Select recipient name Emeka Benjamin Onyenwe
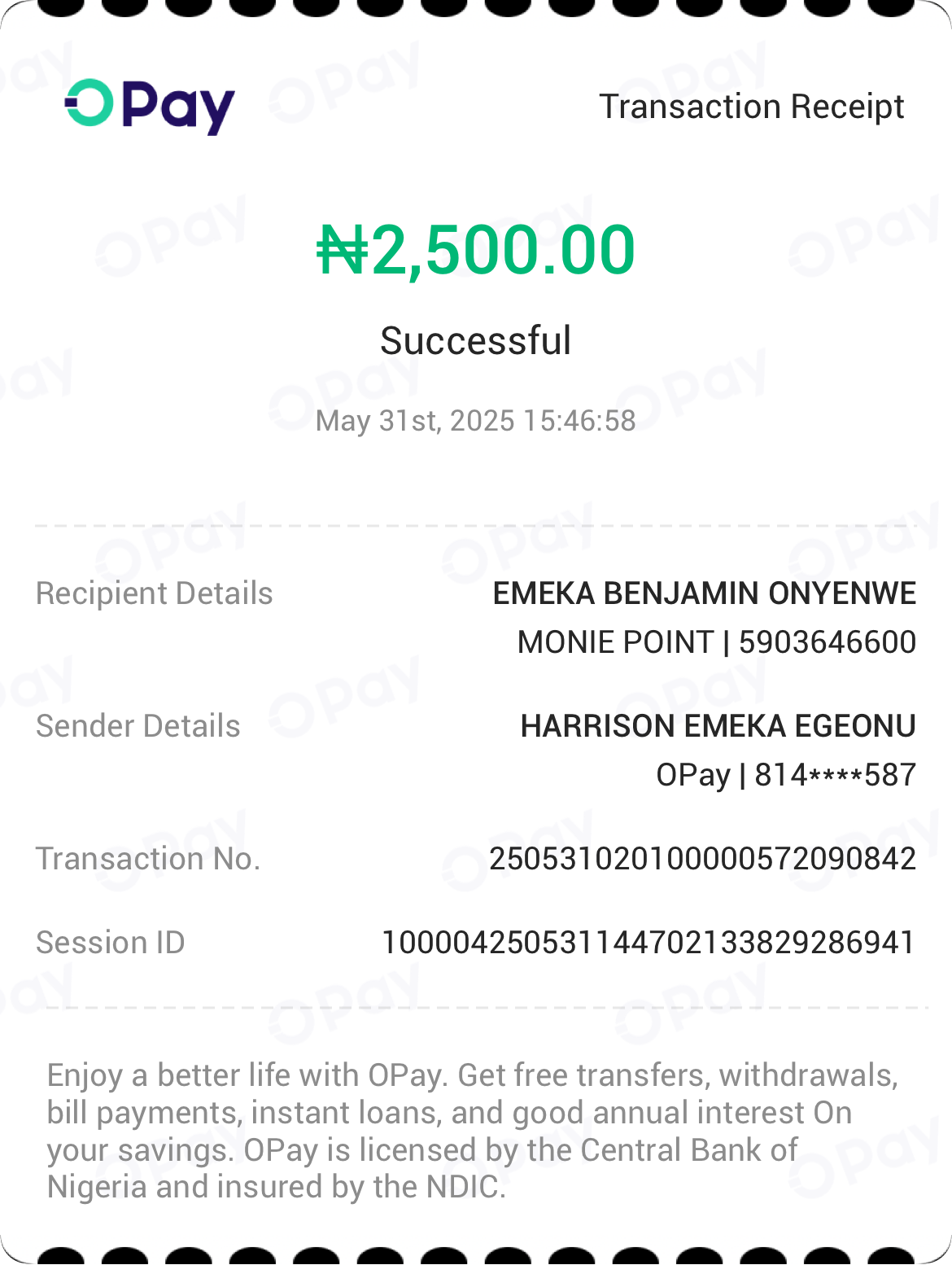Viewport: 952px width, 1265px height. [704, 593]
